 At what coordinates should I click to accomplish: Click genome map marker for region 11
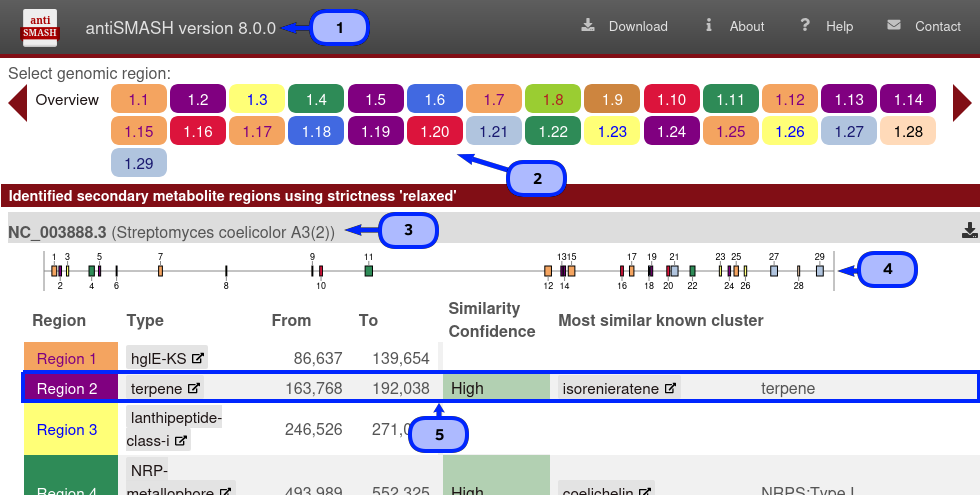coord(369,271)
